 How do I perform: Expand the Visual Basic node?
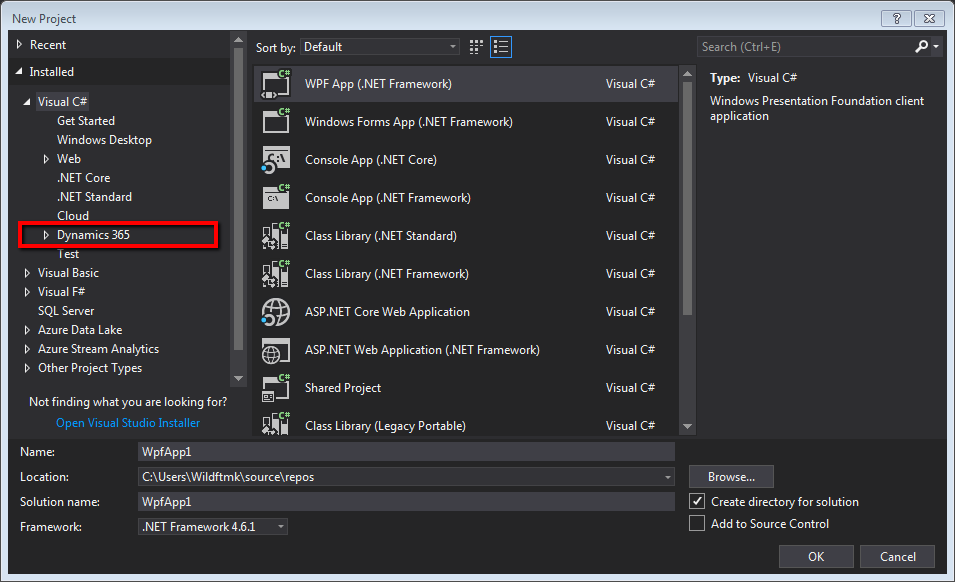click(x=27, y=273)
